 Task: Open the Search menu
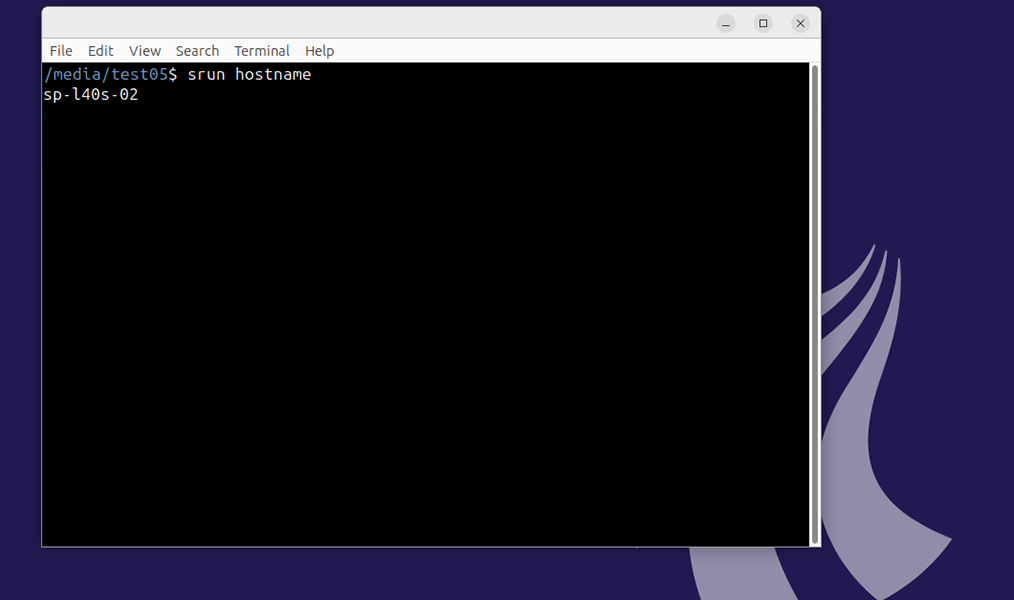tap(197, 51)
